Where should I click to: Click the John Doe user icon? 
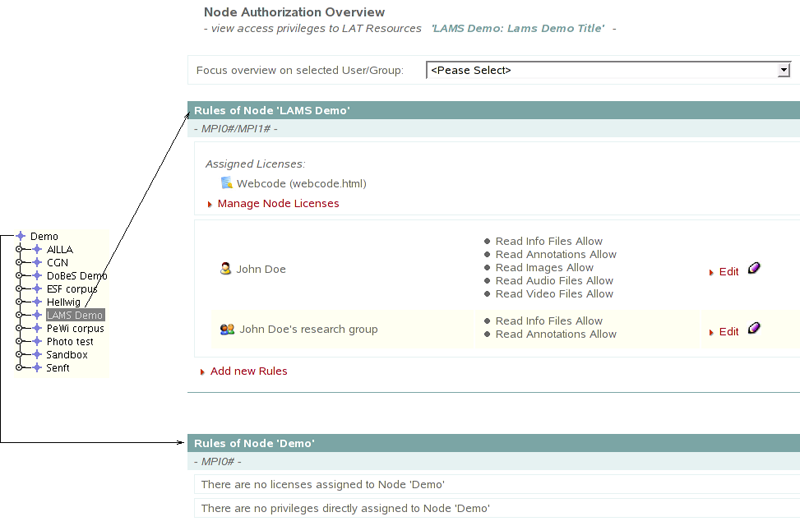pyautogui.click(x=226, y=268)
